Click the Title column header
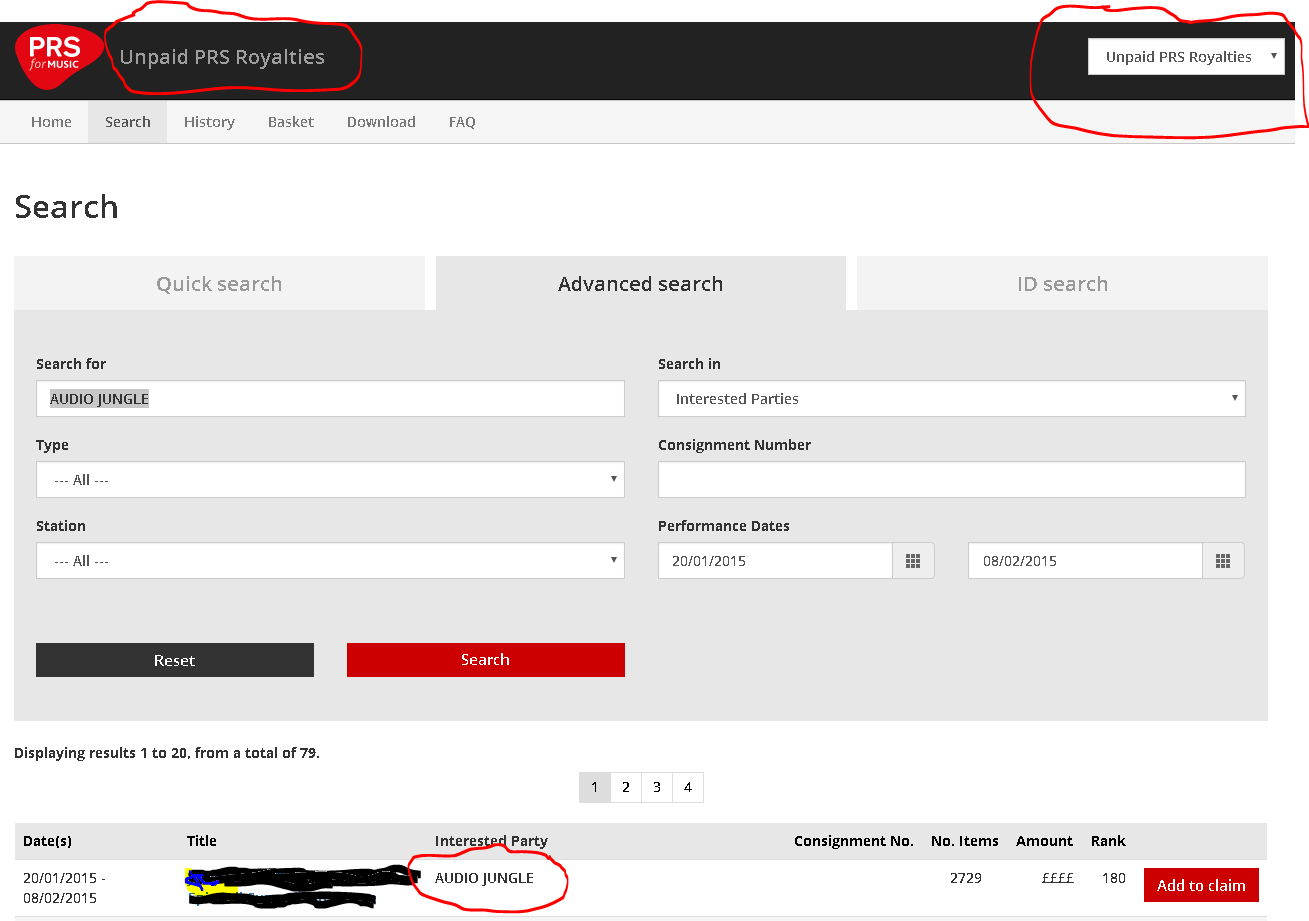 [201, 841]
